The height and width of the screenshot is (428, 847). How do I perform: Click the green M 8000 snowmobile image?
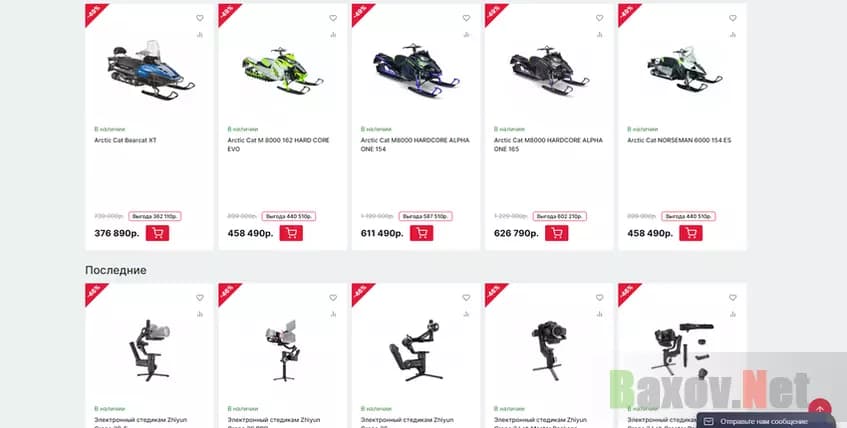(283, 70)
